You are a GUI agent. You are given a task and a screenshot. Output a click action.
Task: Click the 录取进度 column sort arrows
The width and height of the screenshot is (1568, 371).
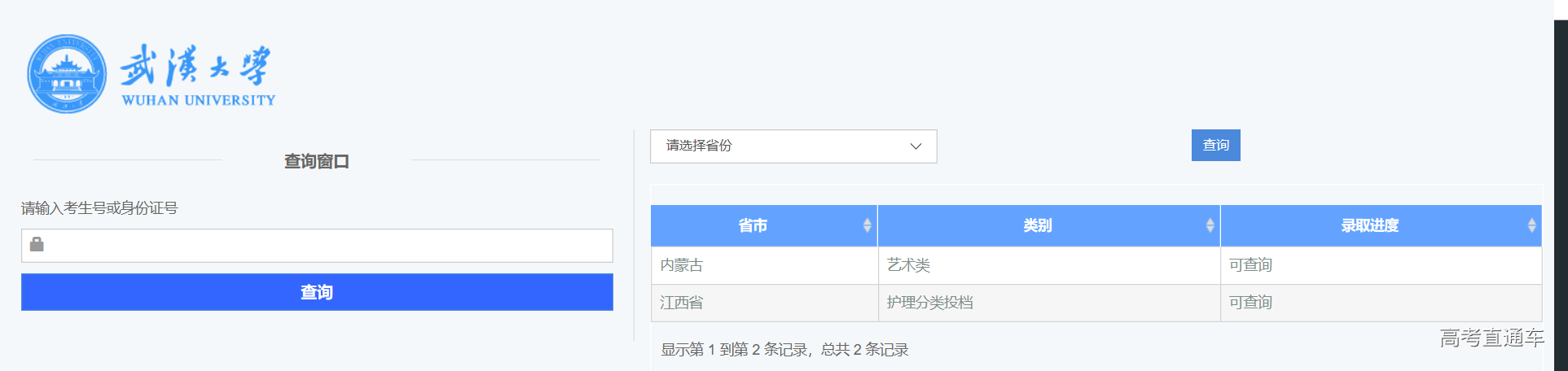[x=1532, y=225]
